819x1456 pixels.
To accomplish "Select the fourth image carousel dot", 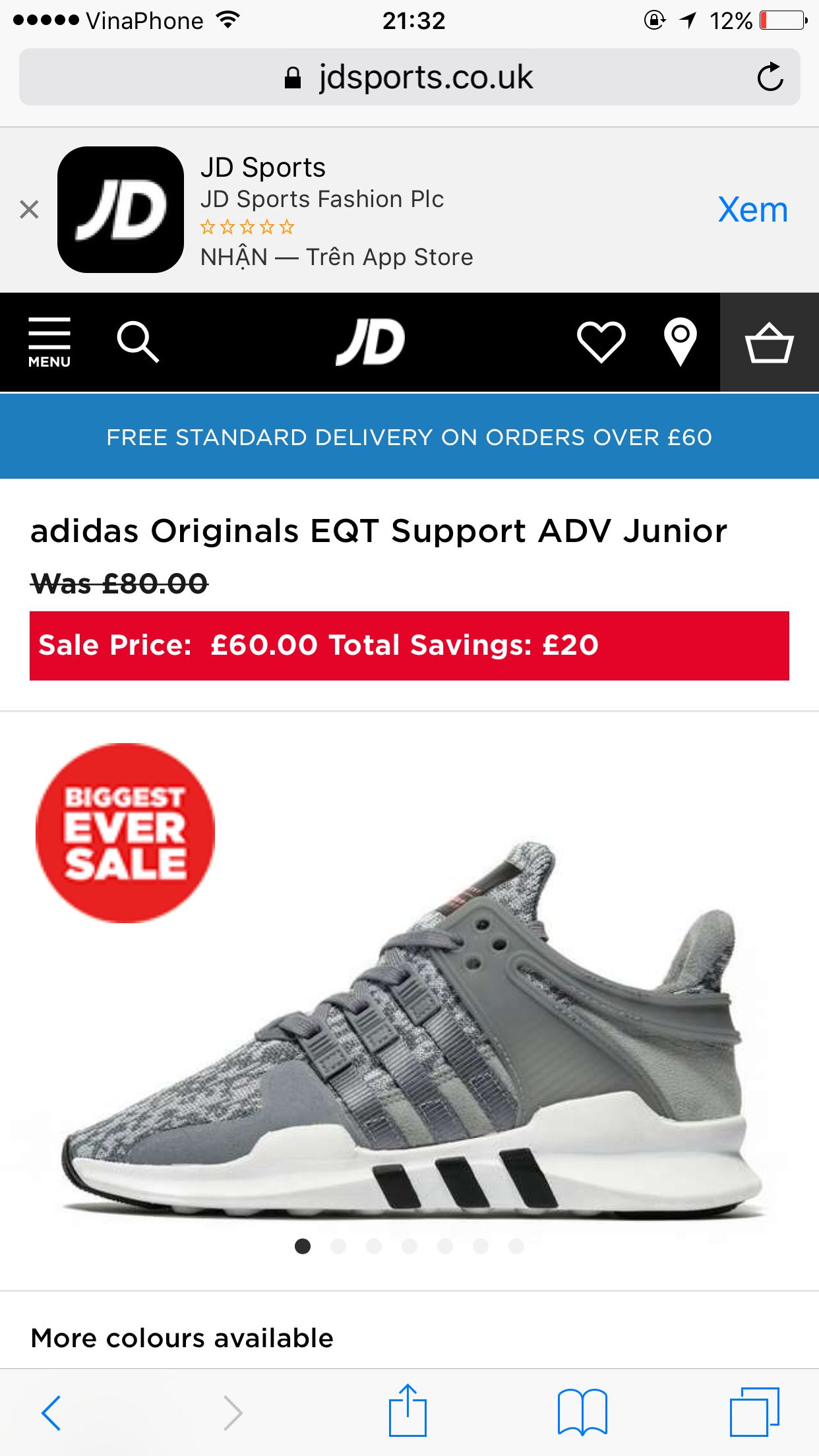I will 409,1246.
